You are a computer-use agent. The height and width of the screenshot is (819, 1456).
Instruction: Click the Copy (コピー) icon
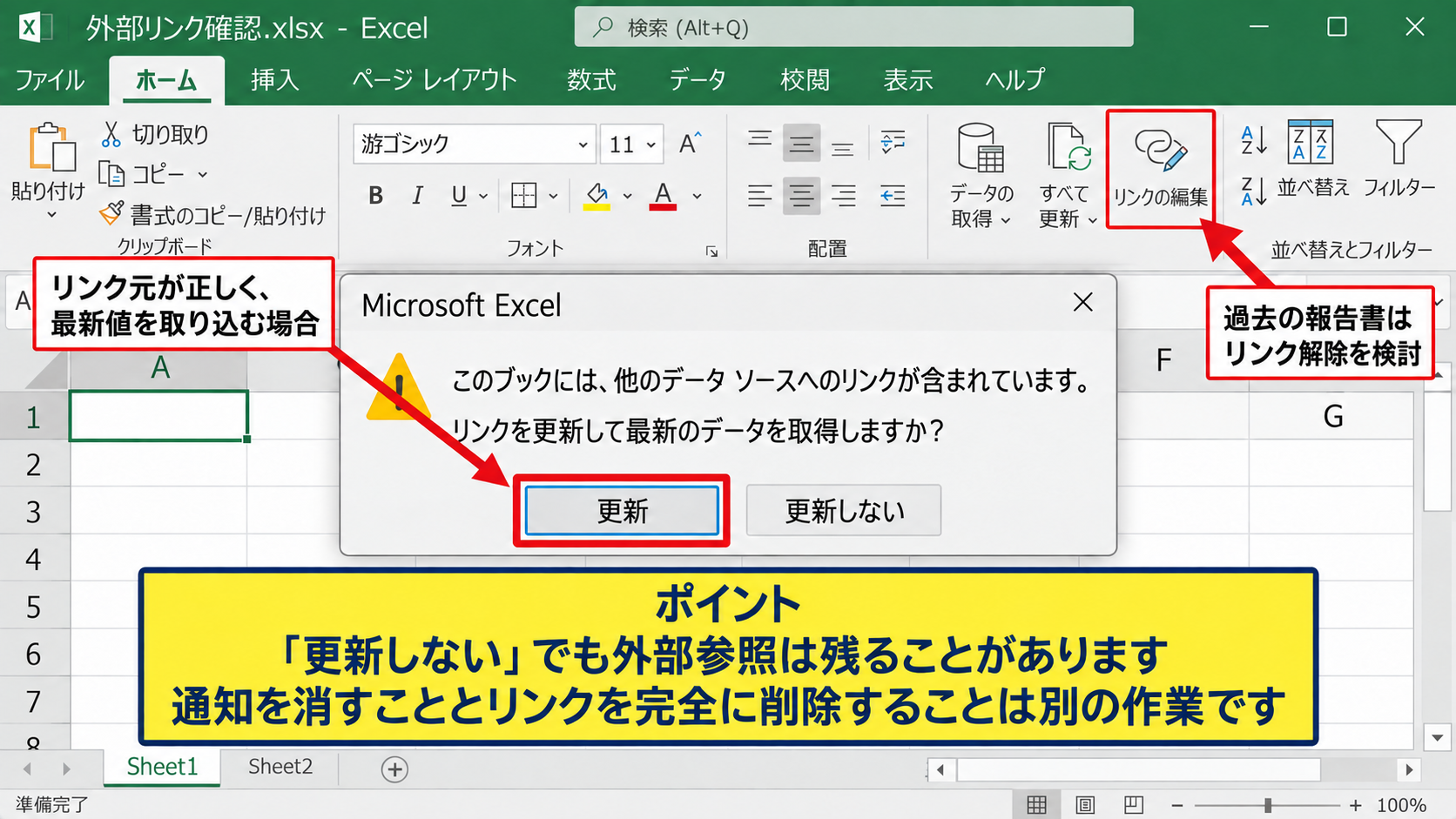tap(111, 174)
